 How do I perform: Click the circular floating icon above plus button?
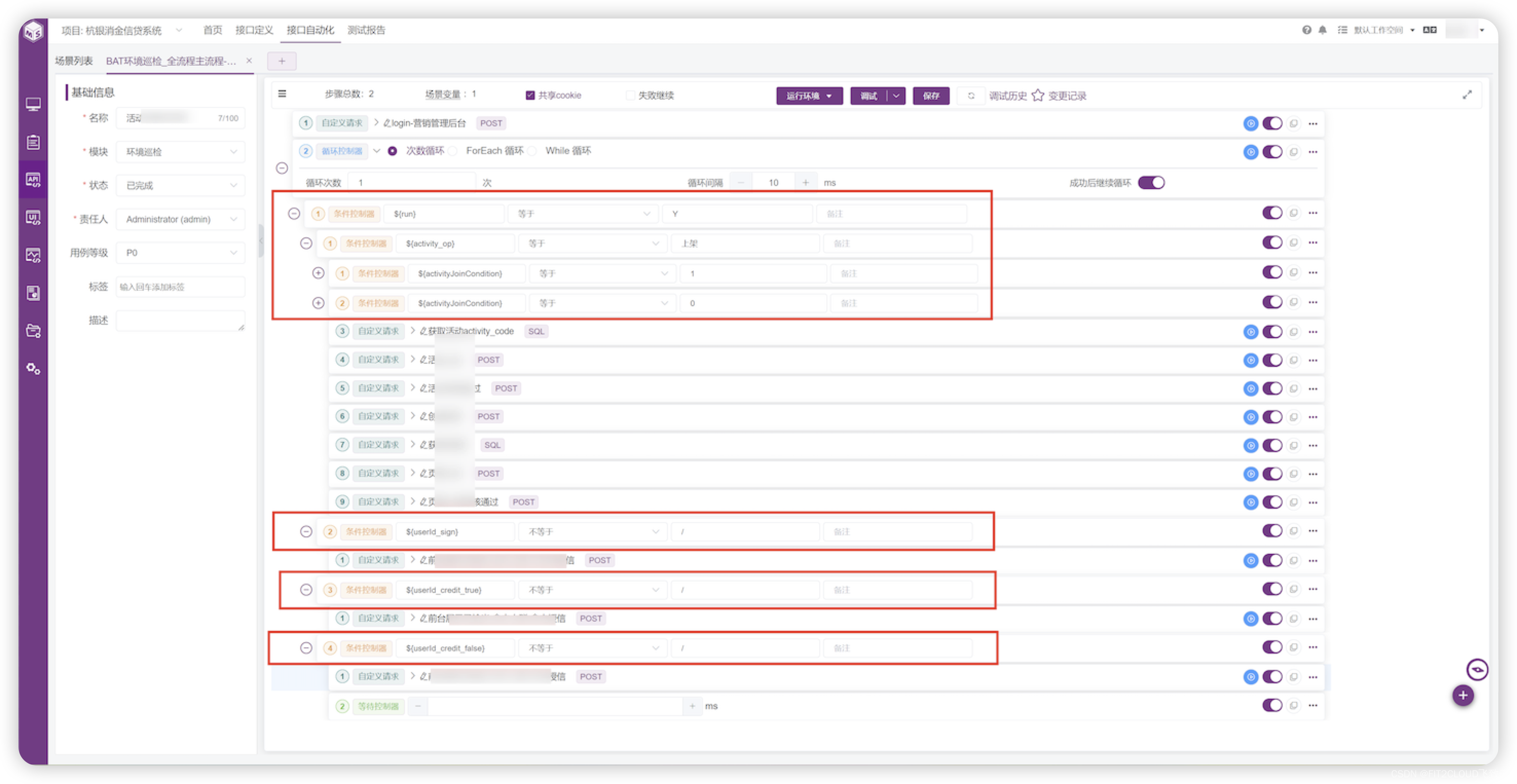pos(1477,669)
